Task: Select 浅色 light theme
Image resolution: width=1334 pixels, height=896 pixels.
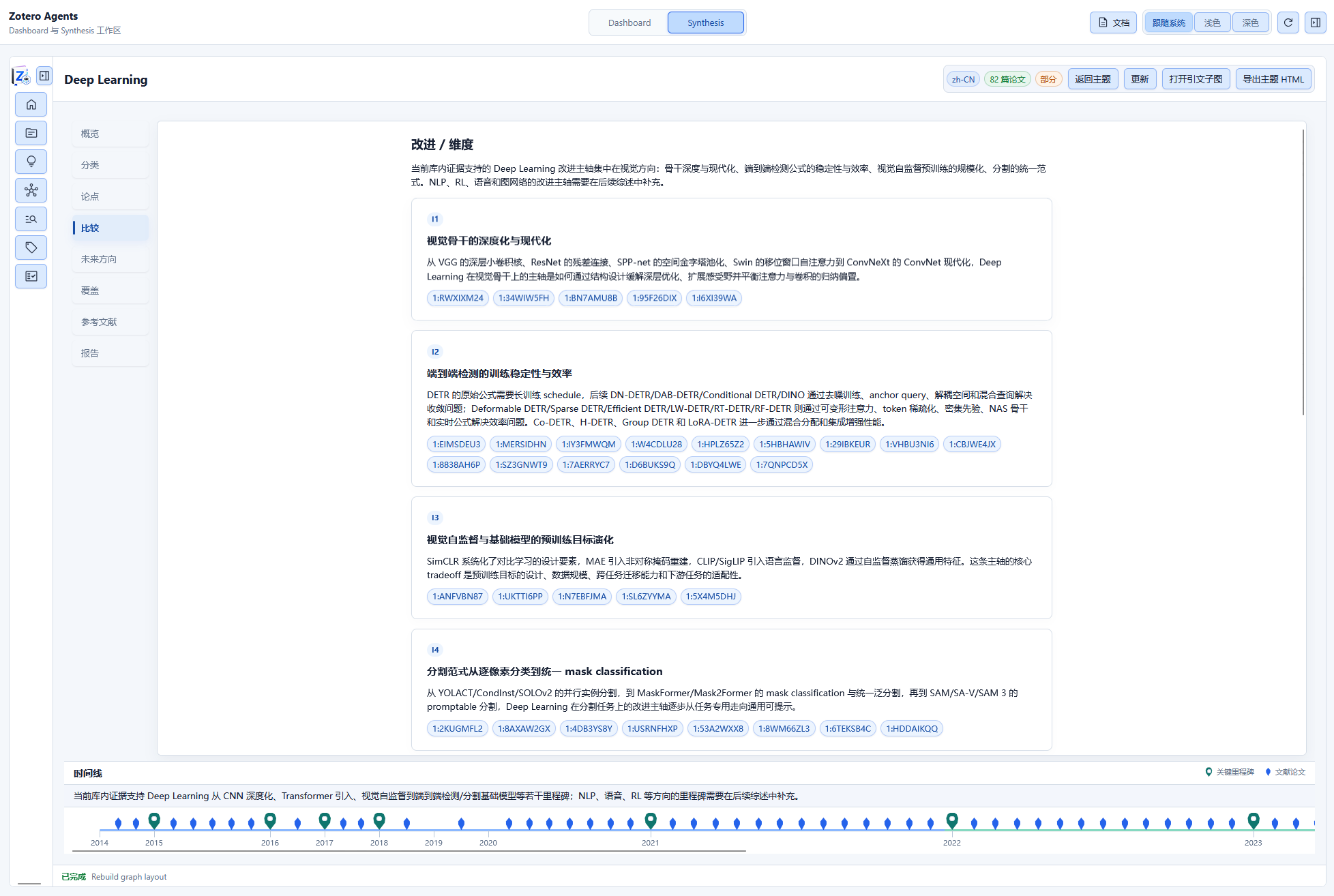Action: (x=1213, y=23)
